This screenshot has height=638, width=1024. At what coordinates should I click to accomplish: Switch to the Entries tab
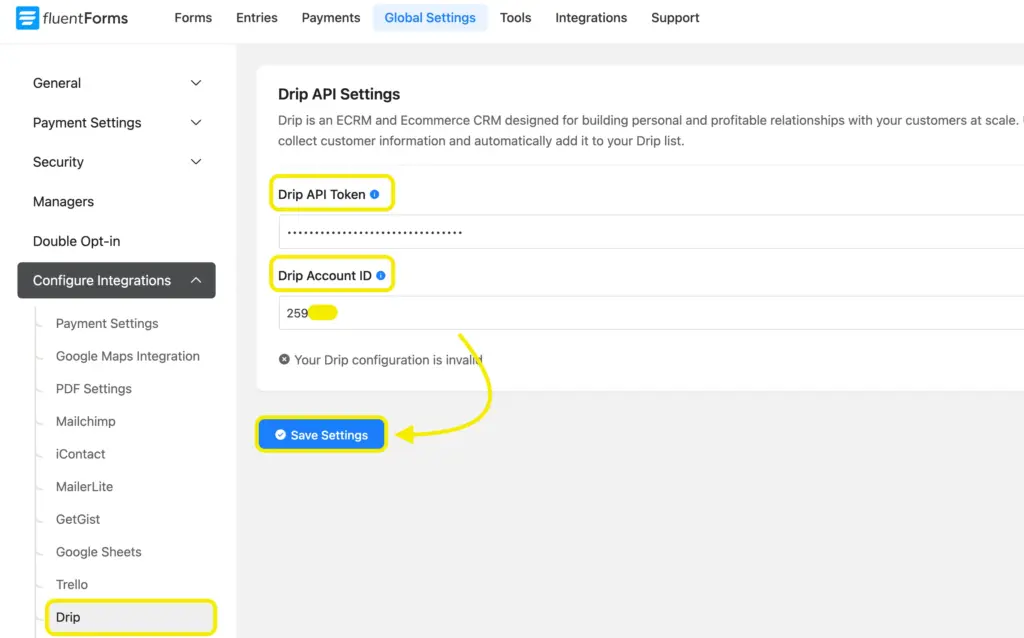(x=256, y=17)
